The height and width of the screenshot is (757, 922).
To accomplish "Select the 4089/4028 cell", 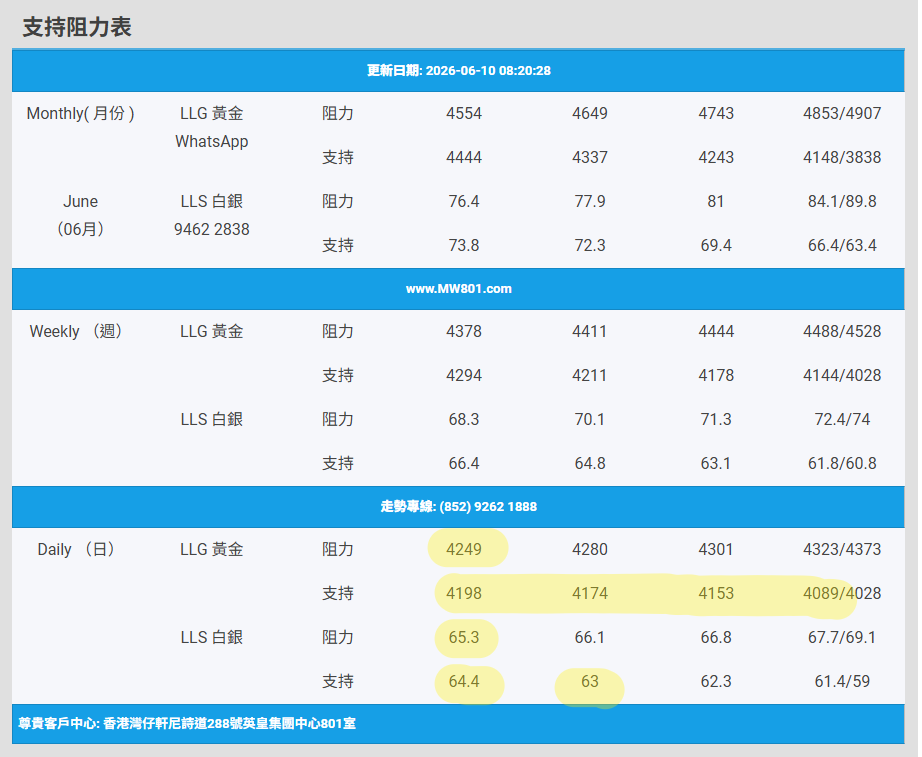I will (842, 593).
